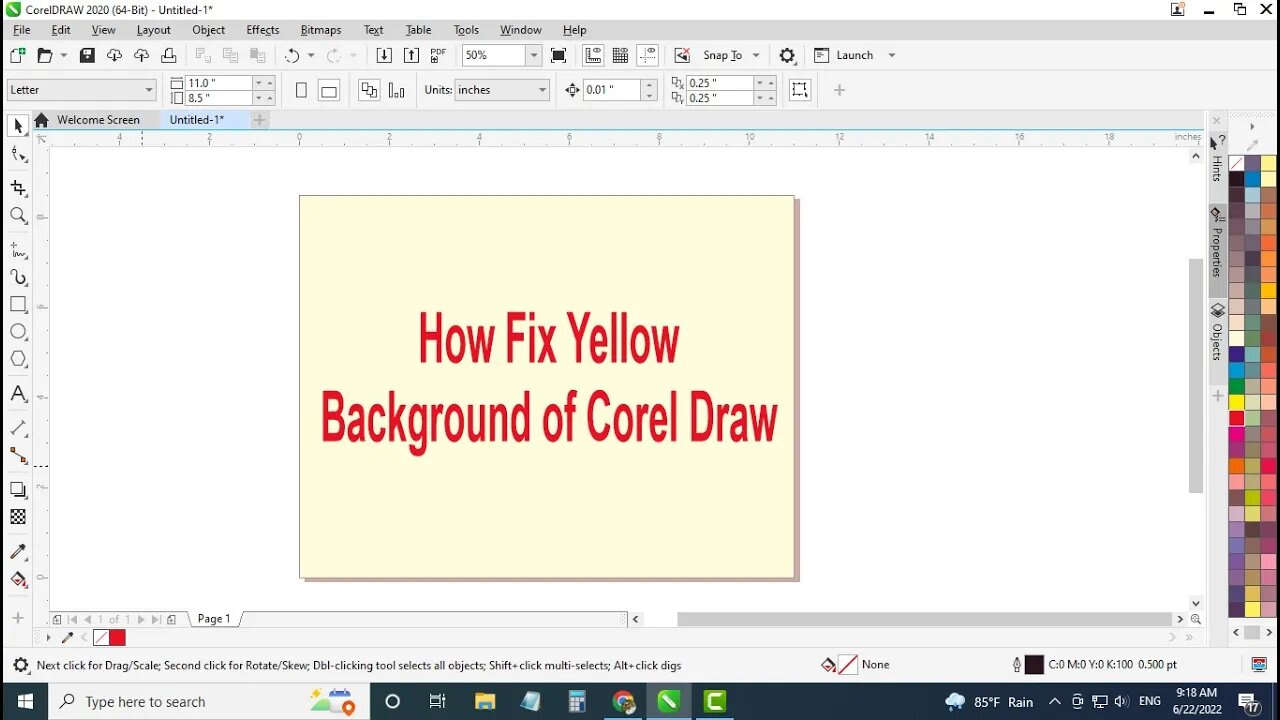This screenshot has width=1280, height=720.
Task: Toggle Treat as filled button
Action: coord(799,90)
